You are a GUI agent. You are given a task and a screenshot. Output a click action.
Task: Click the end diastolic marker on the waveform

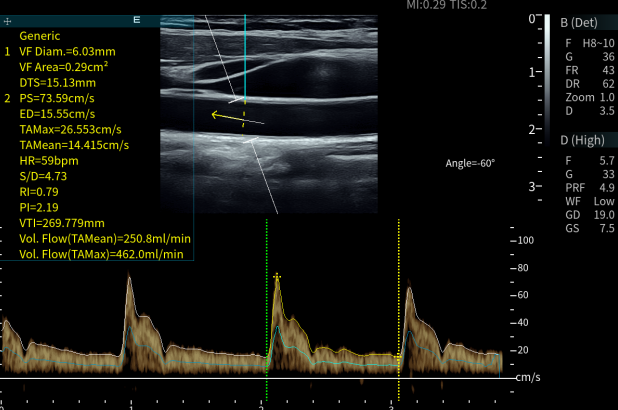click(397, 356)
